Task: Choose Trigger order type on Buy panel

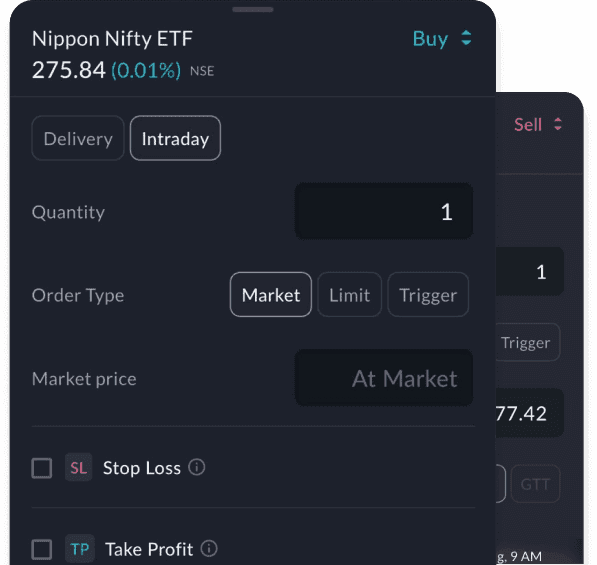Action: point(428,295)
